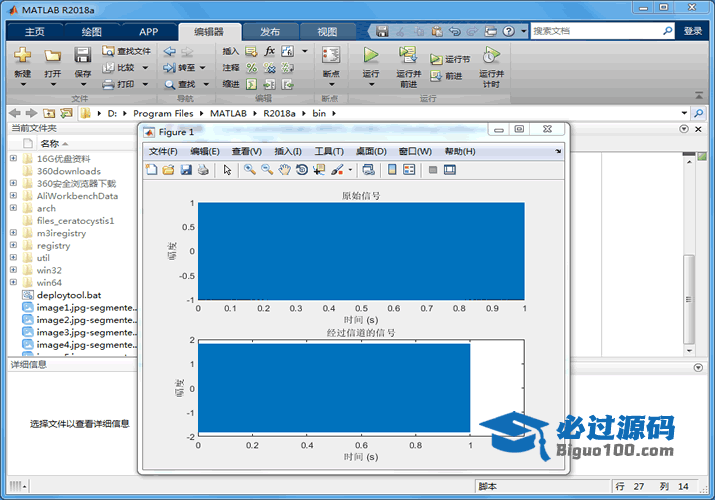The width and height of the screenshot is (715, 500).
Task: Click the search documentation field
Action: point(596,31)
